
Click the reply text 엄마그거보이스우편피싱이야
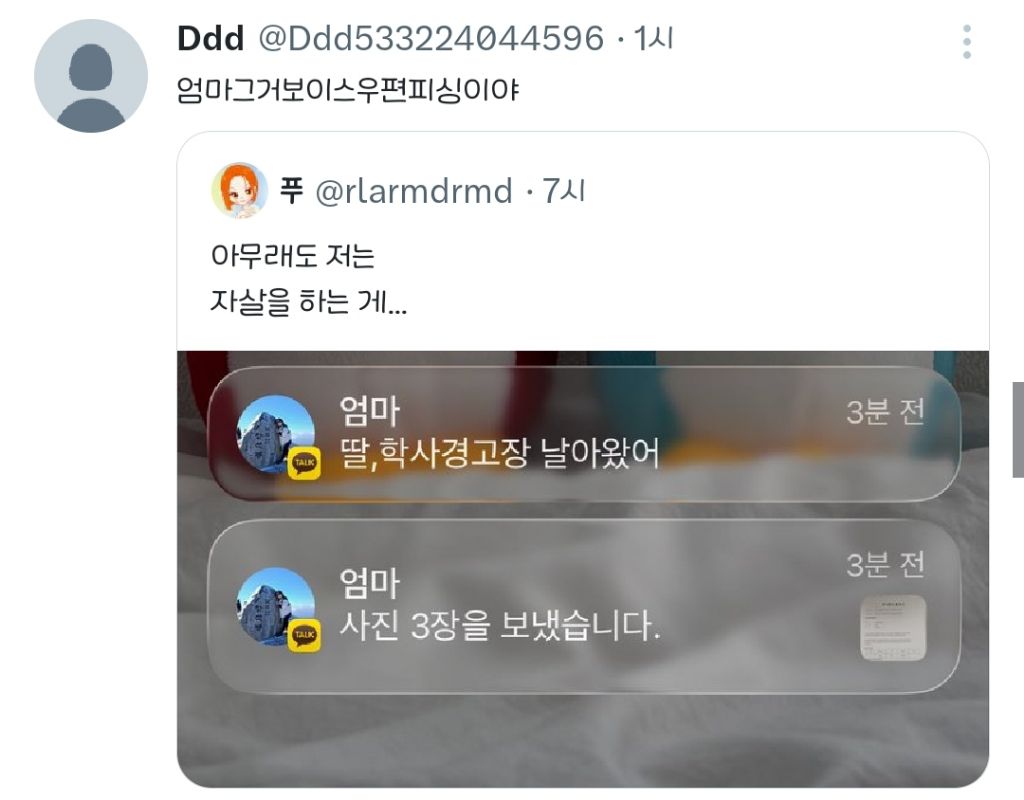coord(347,90)
